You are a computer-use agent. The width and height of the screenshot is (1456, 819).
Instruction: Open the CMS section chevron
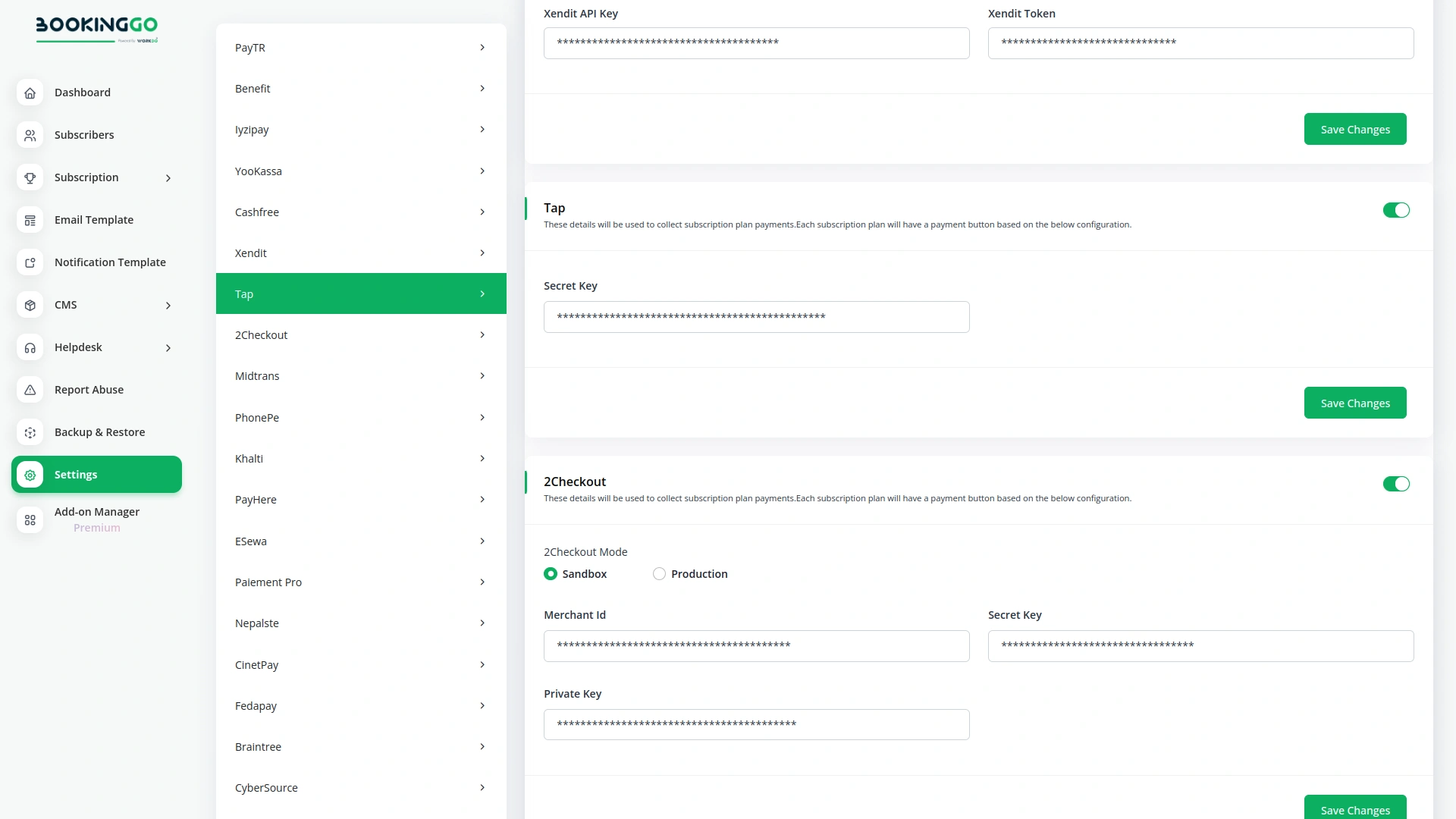point(168,305)
